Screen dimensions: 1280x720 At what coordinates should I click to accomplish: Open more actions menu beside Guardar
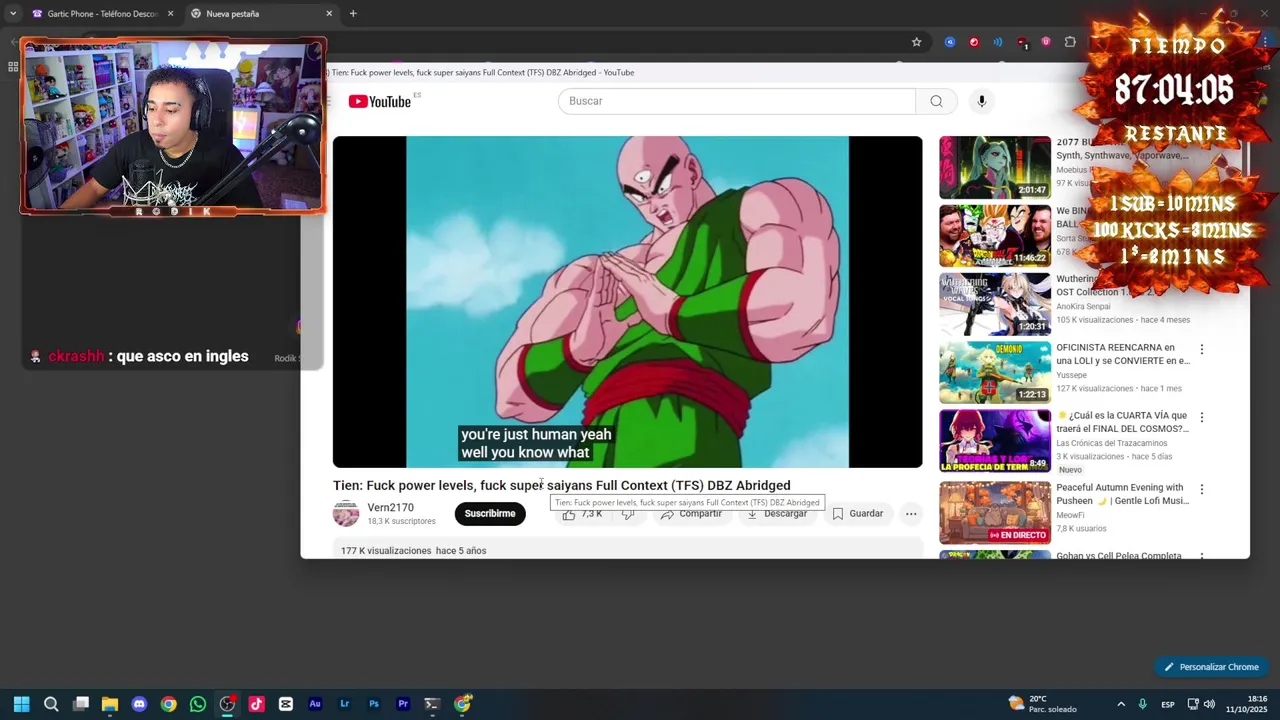[x=911, y=514]
